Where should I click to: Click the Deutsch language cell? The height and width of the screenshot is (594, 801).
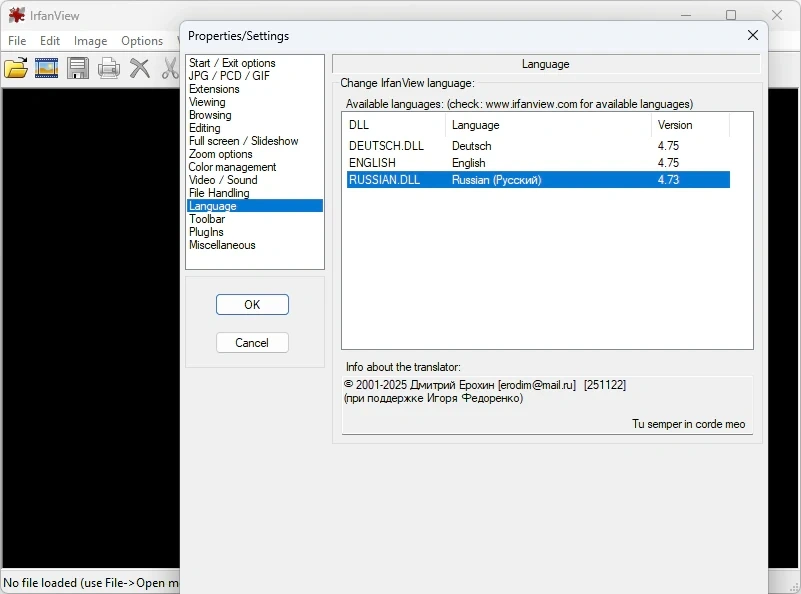[472, 146]
